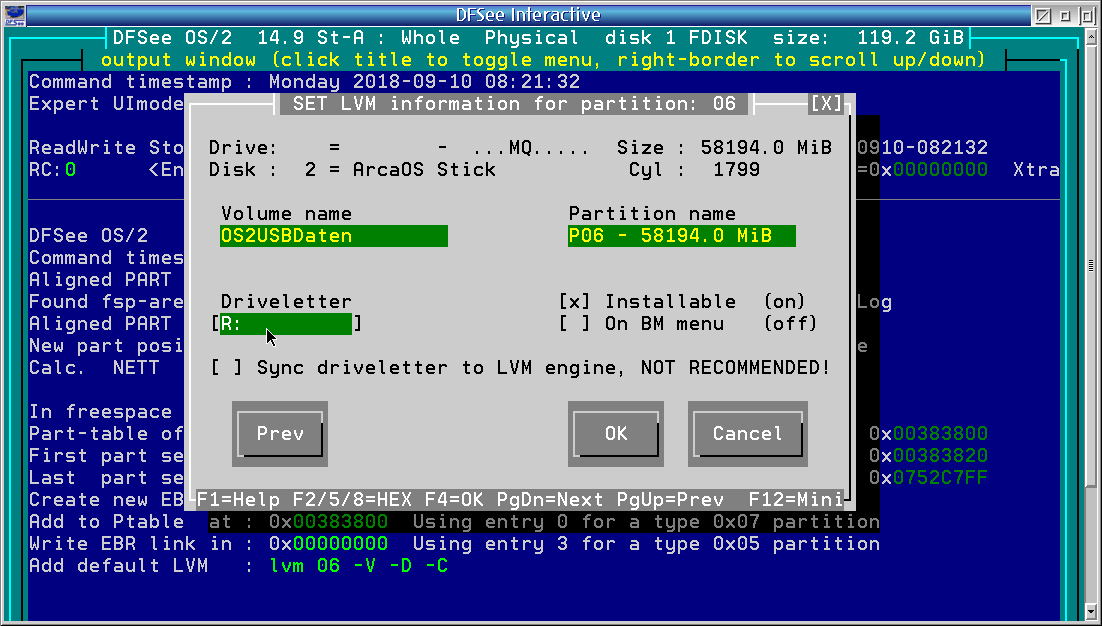Toggle the On BM menu checkbox

click(574, 323)
